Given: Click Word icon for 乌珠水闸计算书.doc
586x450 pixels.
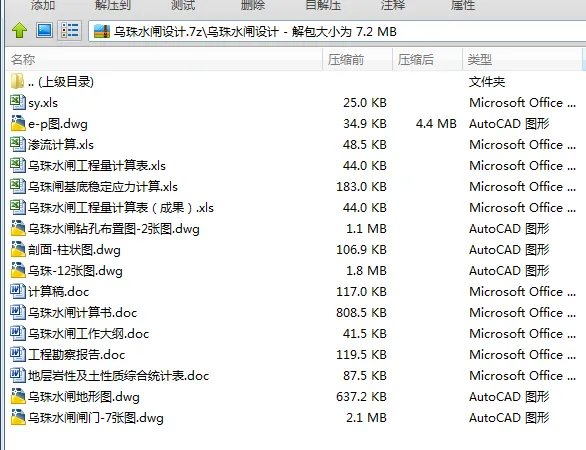Looking at the screenshot, I should (18, 312).
